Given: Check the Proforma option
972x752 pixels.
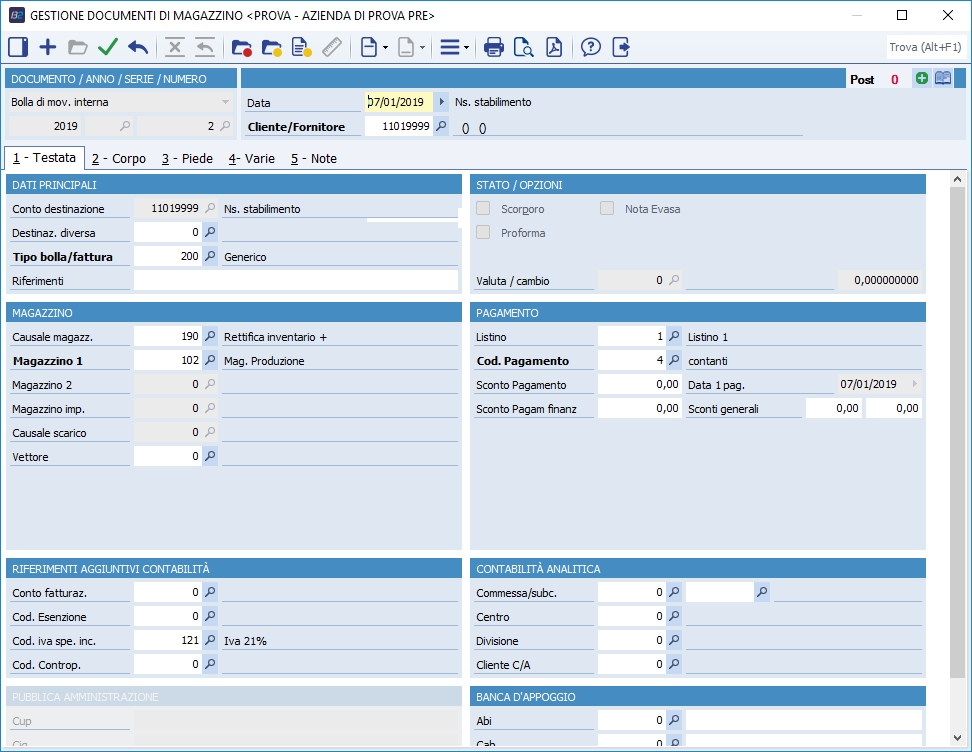Looking at the screenshot, I should 483,233.
